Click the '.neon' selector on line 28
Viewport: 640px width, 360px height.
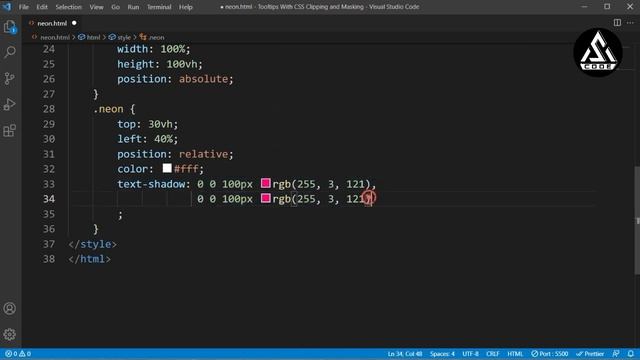tap(108, 109)
